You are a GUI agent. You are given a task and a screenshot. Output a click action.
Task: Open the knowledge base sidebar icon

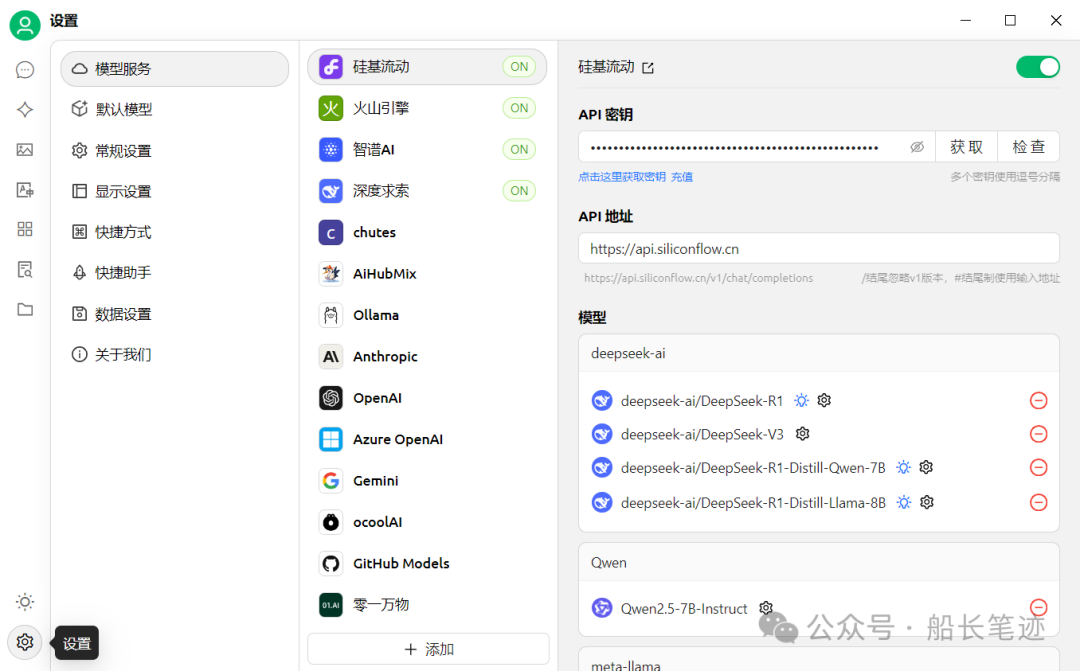point(25,269)
